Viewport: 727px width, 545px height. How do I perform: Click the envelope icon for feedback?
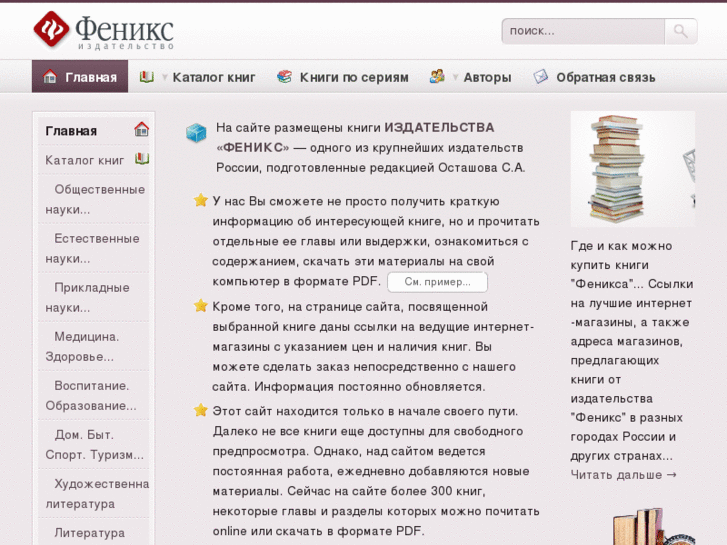541,77
